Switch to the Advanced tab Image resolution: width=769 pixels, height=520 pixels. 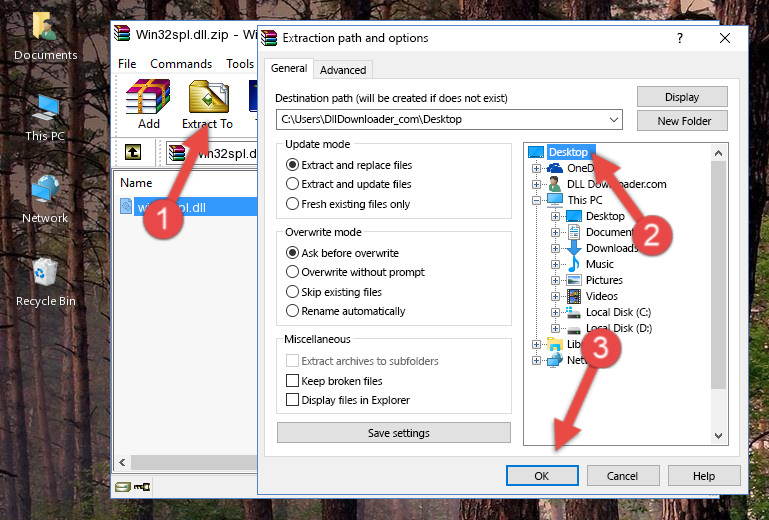tap(343, 70)
